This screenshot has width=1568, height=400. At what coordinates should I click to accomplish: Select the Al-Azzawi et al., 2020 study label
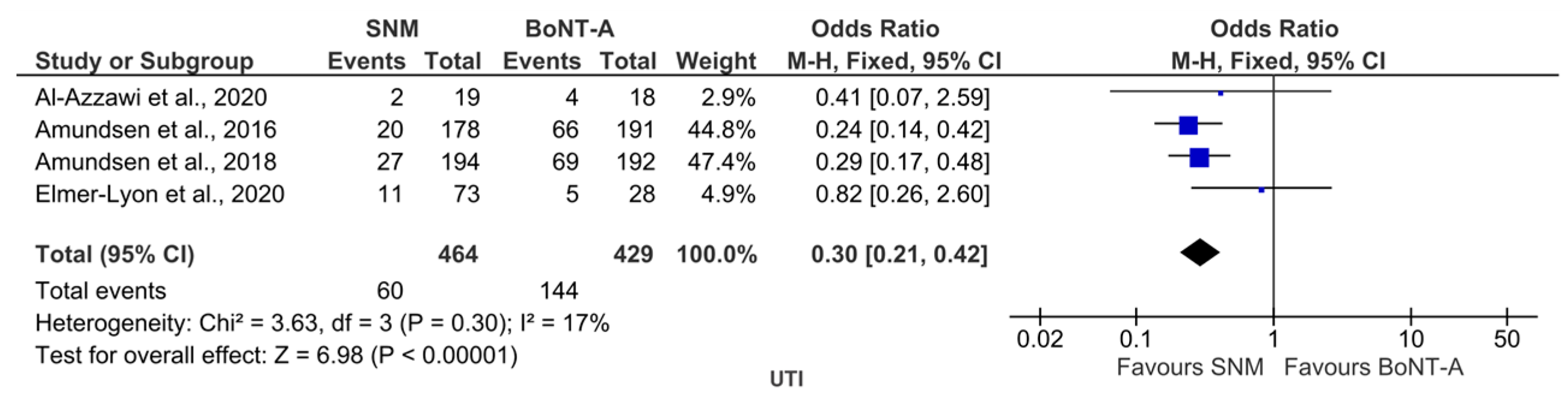(150, 97)
